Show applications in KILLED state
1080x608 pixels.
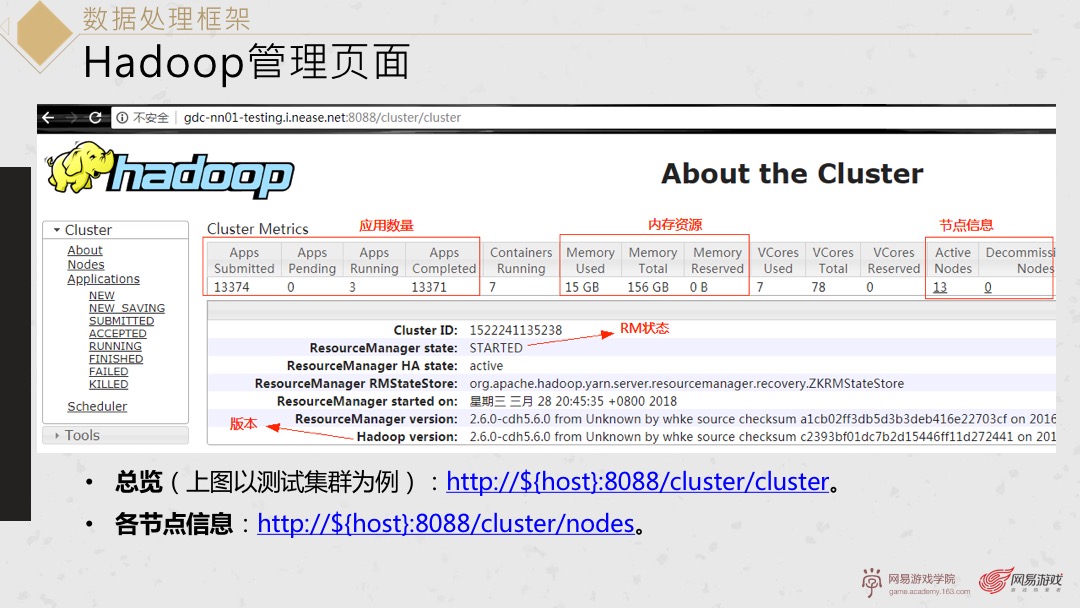(x=108, y=384)
